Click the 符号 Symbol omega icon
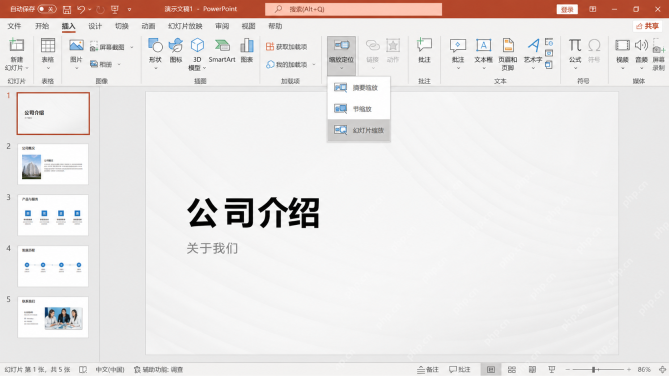This screenshot has width=669, height=376. click(x=594, y=45)
